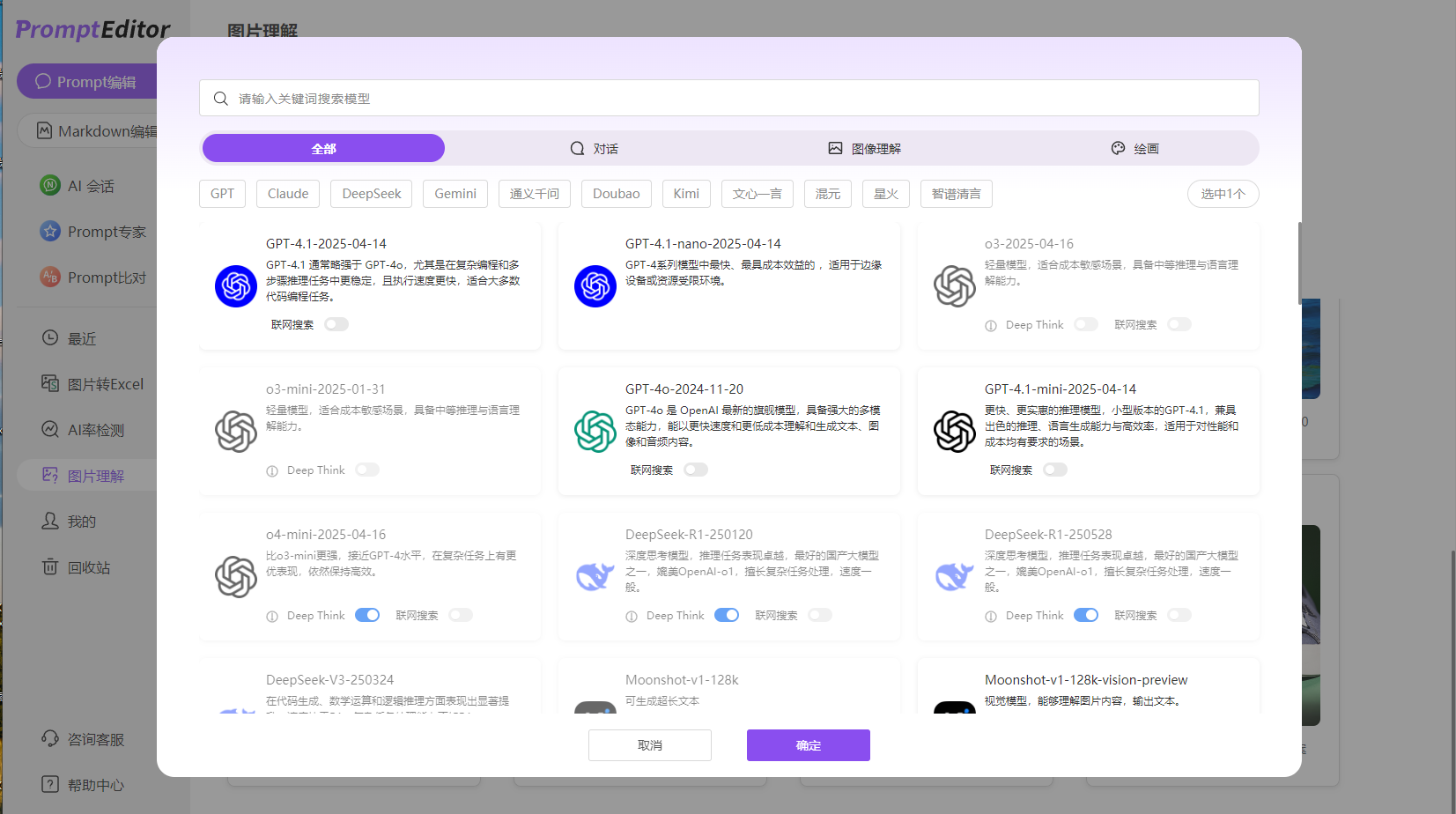Filter models by DeepSeek tag

[372, 194]
